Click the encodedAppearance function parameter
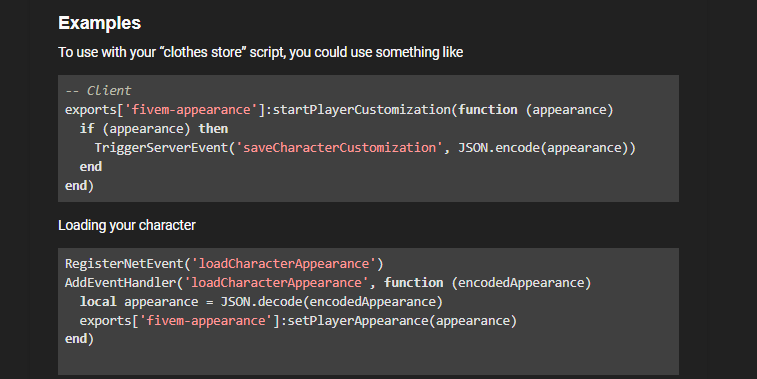The height and width of the screenshot is (379, 757). click(521, 282)
